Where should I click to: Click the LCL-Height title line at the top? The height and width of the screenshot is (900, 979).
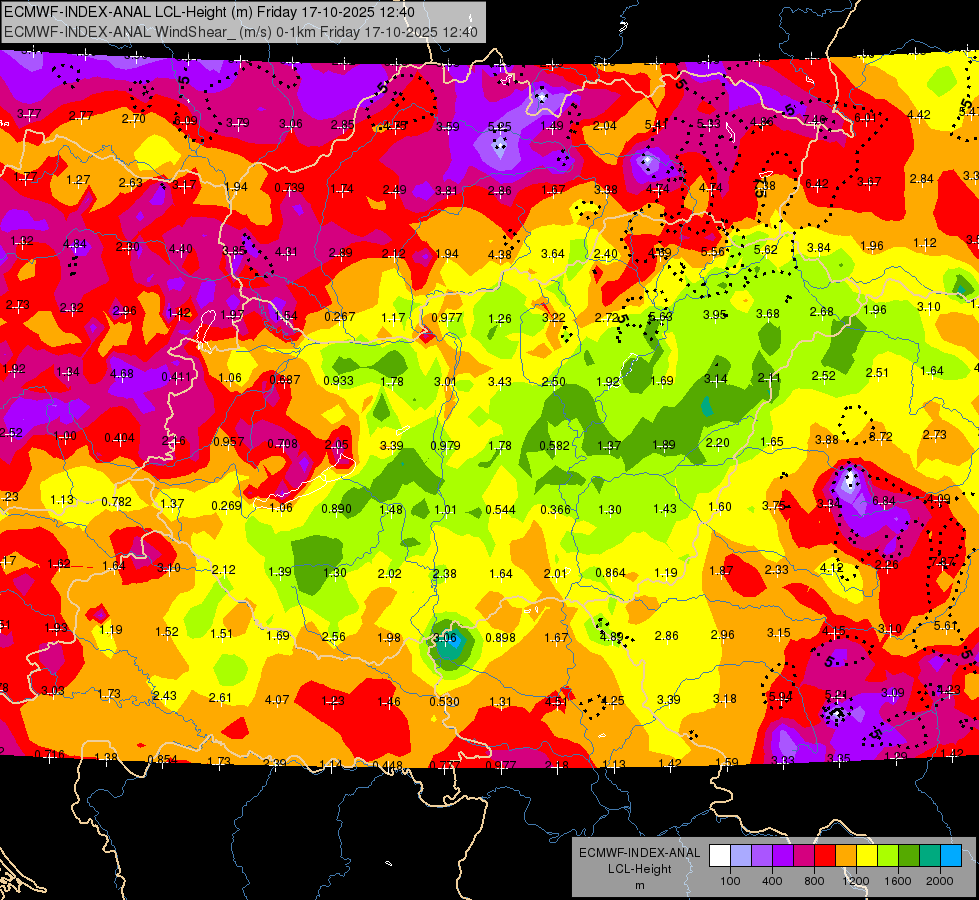(209, 12)
